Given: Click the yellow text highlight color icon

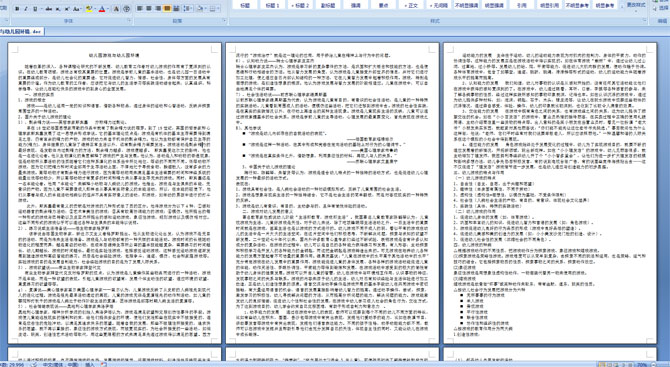Looking at the screenshot, I should [89, 9].
